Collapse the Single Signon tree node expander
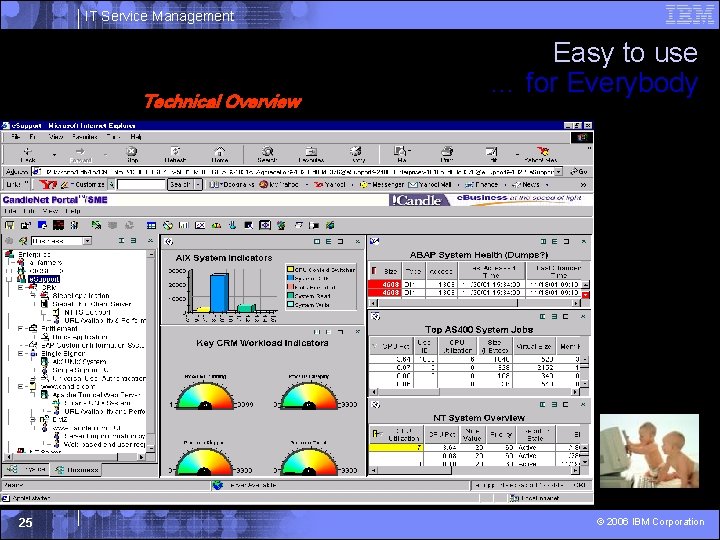720x540 pixels. point(20,354)
